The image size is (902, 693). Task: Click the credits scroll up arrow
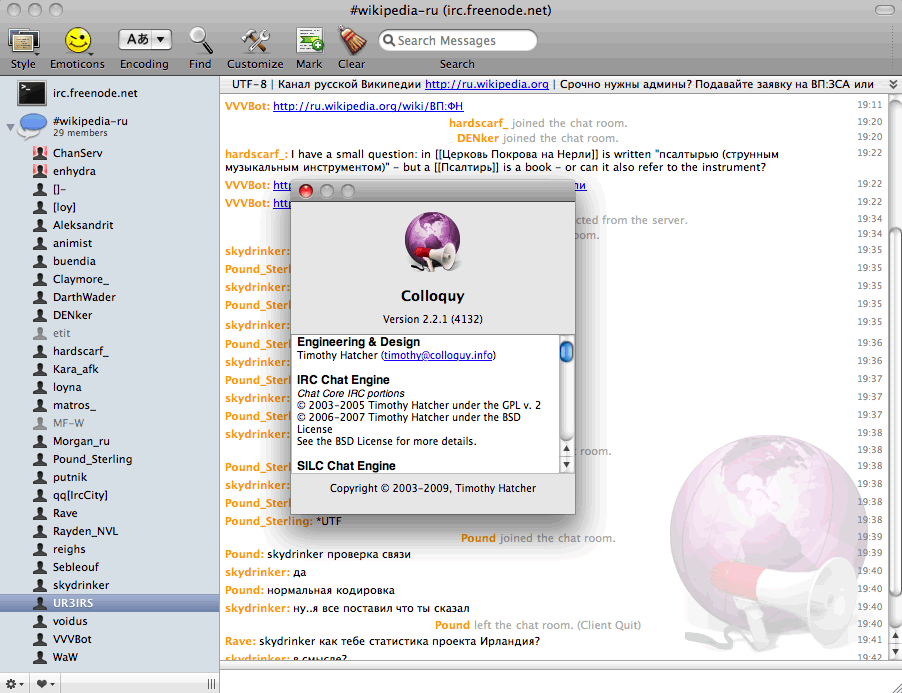coord(567,449)
